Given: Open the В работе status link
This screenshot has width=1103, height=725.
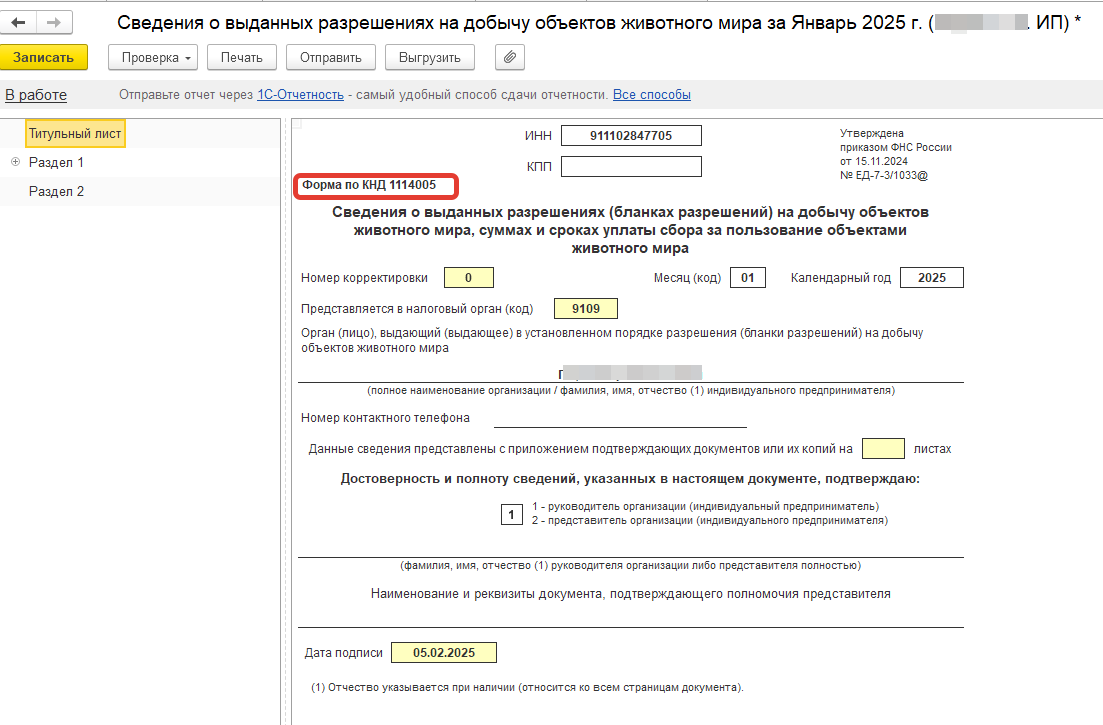Looking at the screenshot, I should [36, 95].
